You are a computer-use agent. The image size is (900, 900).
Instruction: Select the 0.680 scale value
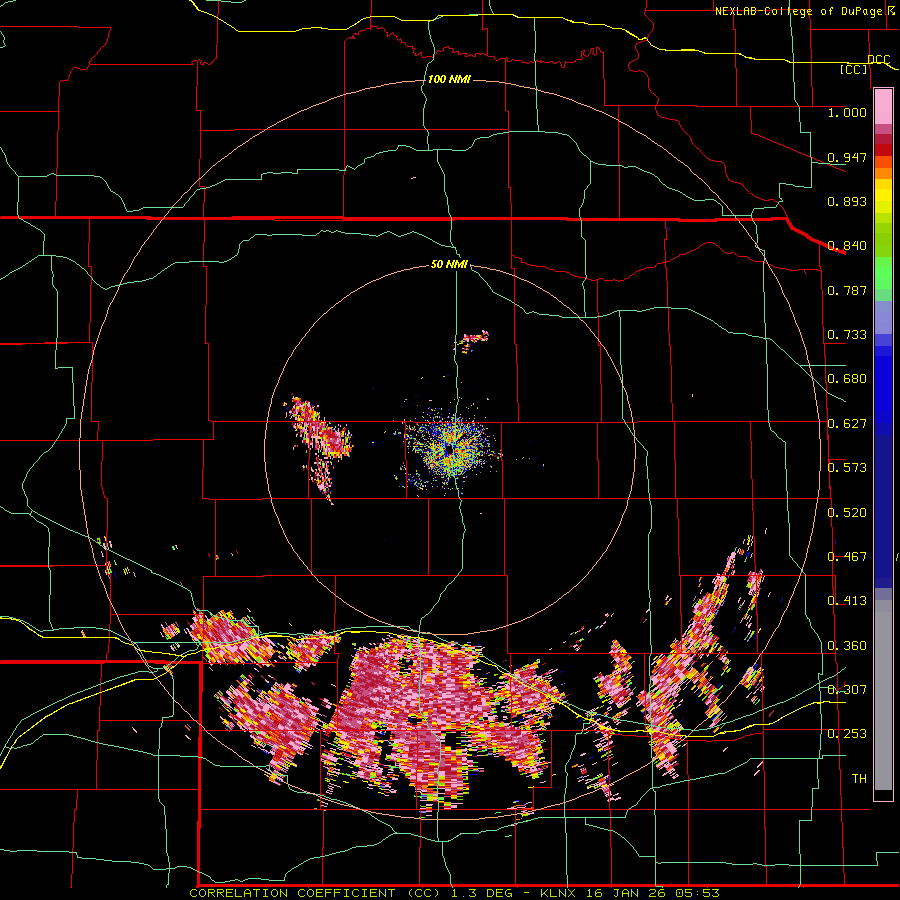[847, 379]
